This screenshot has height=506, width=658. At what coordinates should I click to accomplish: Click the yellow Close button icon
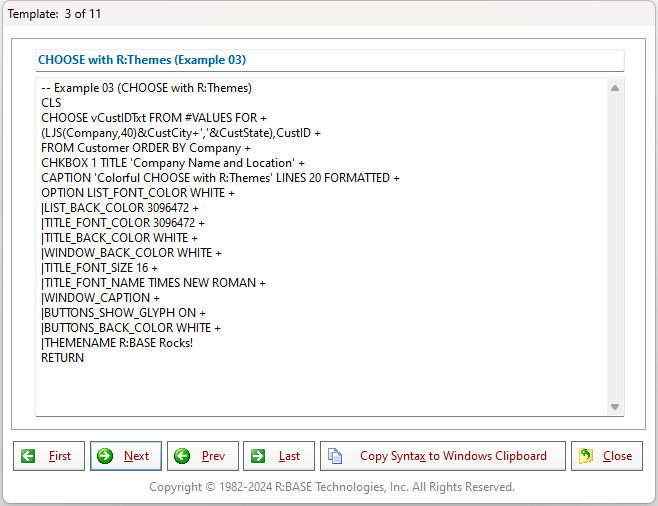(x=586, y=456)
